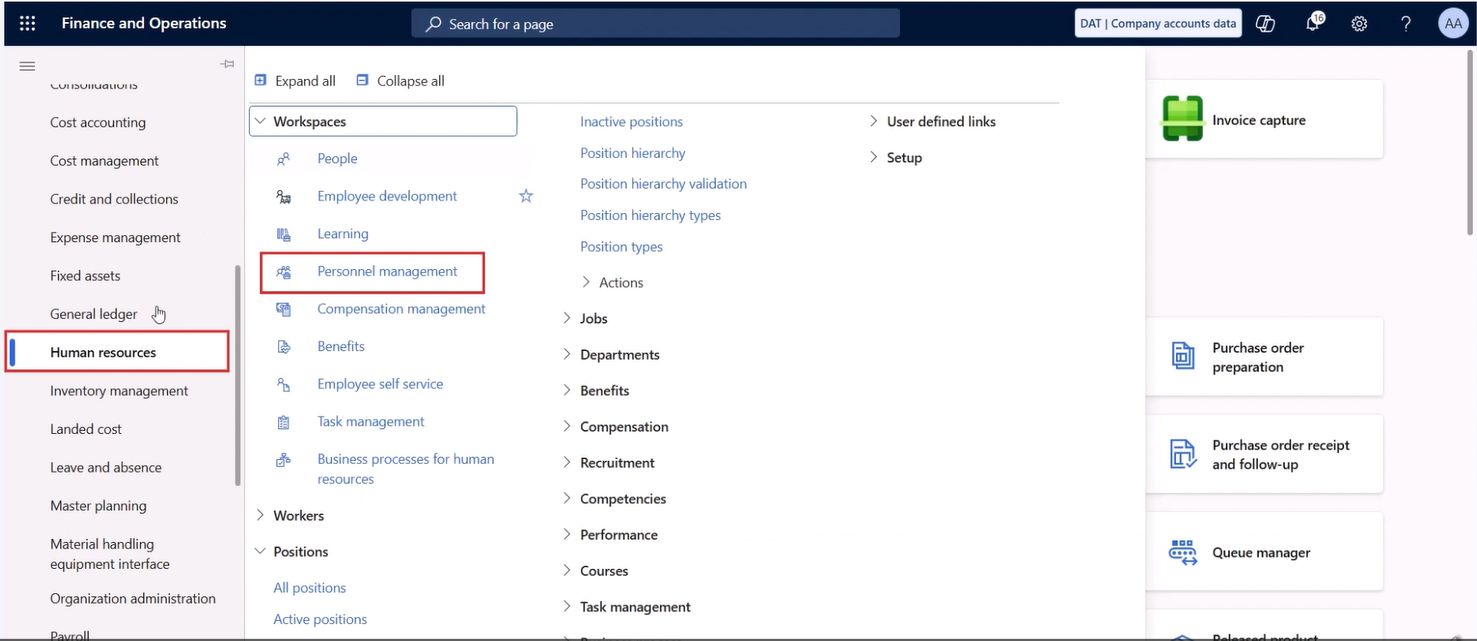
Task: Click the Search for a page field
Action: click(655, 24)
